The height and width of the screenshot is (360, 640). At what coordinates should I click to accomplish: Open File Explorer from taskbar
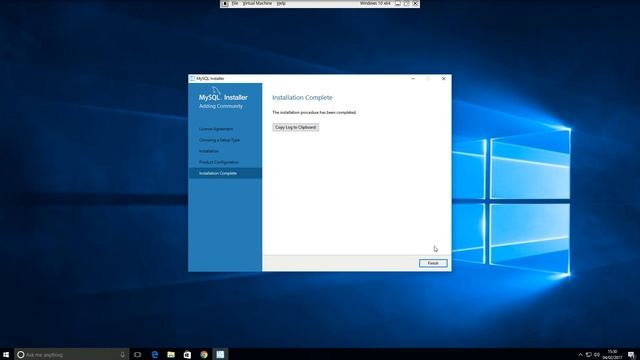click(171, 354)
